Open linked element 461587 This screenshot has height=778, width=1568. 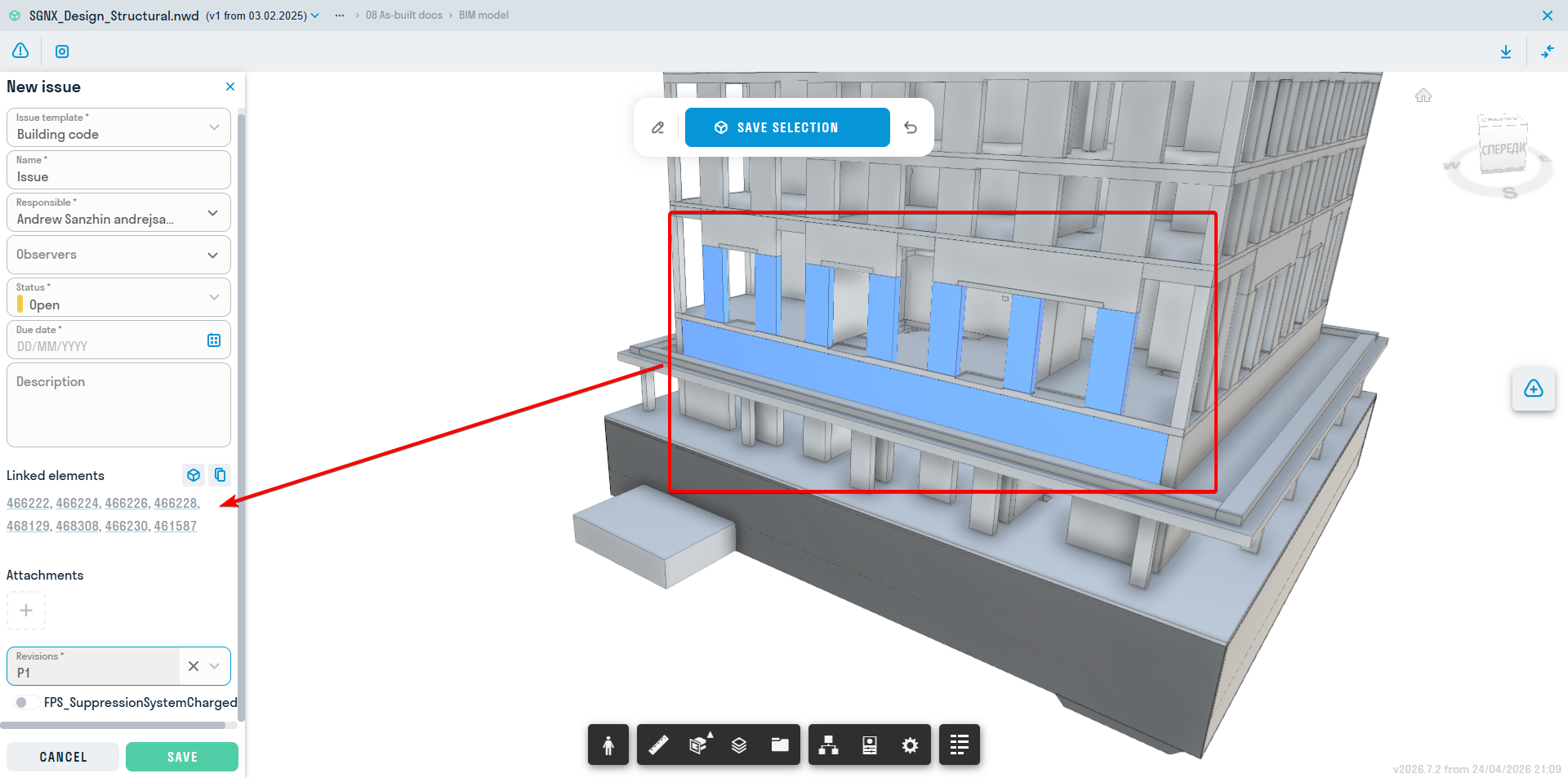point(176,527)
